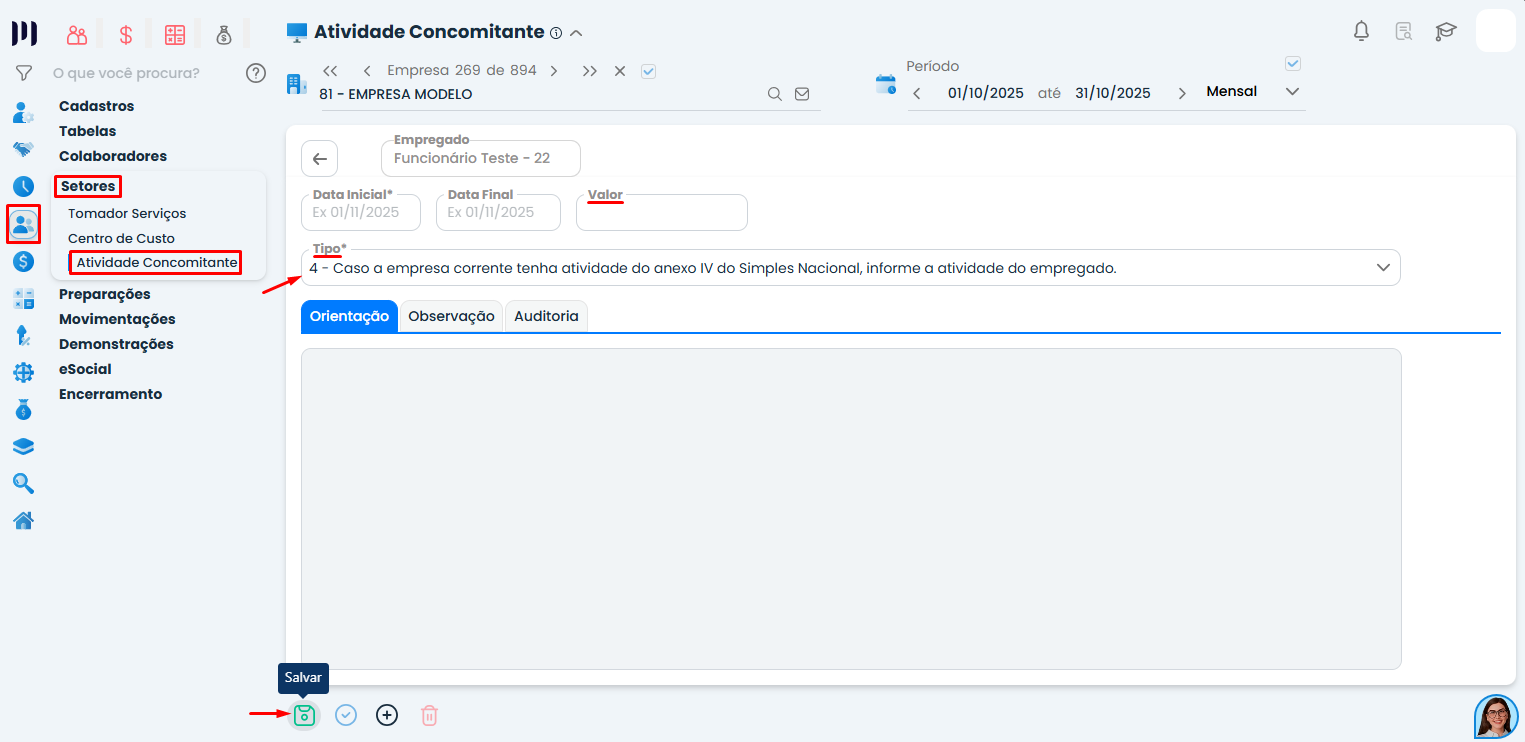Expand the Cadastros menu
The image size is (1525, 742).
point(96,106)
